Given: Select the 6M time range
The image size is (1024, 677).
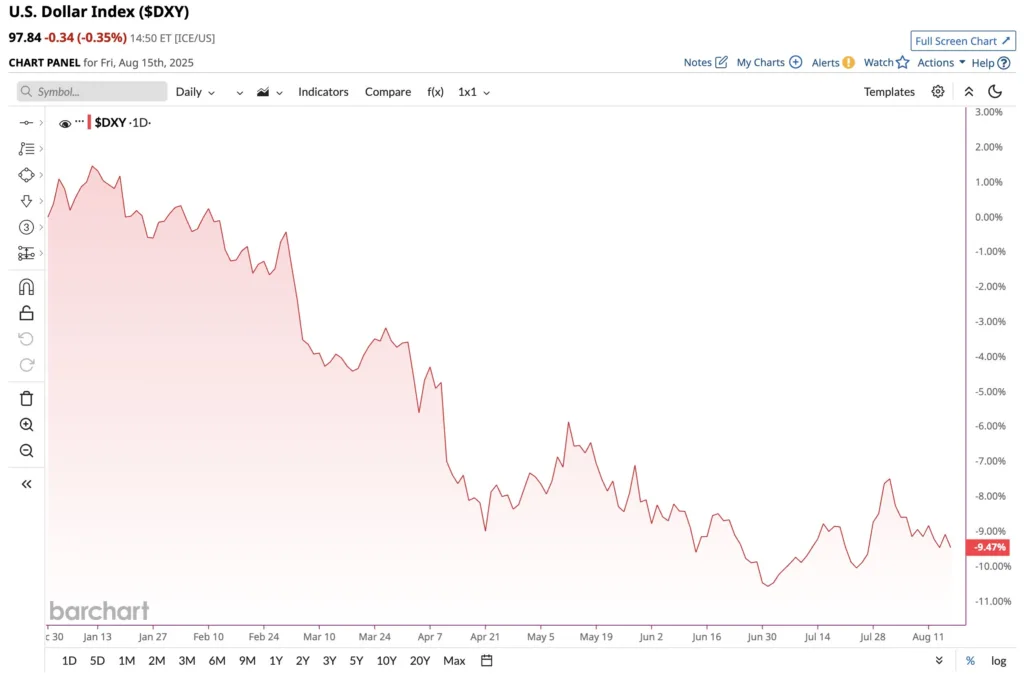Looking at the screenshot, I should pos(217,661).
